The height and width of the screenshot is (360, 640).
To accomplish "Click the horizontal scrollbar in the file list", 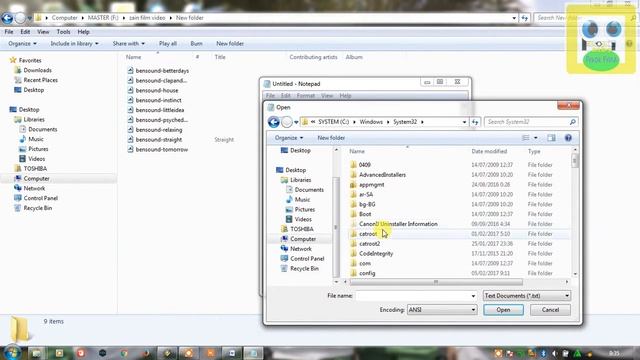I will [436, 282].
